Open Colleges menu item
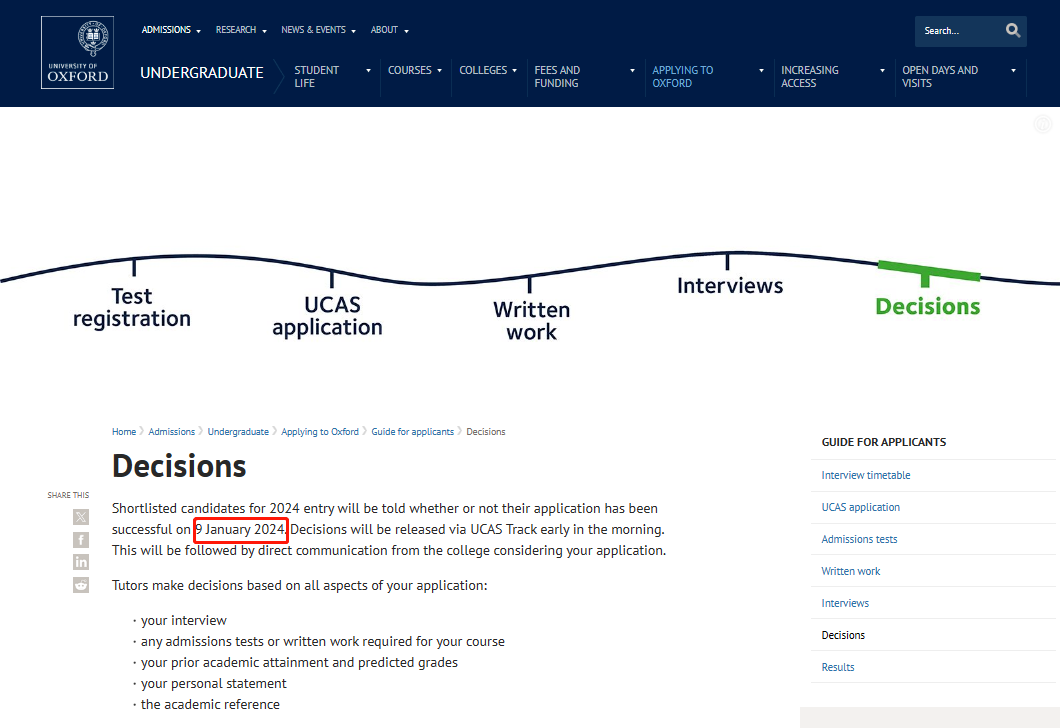This screenshot has height=728, width=1060. point(483,70)
